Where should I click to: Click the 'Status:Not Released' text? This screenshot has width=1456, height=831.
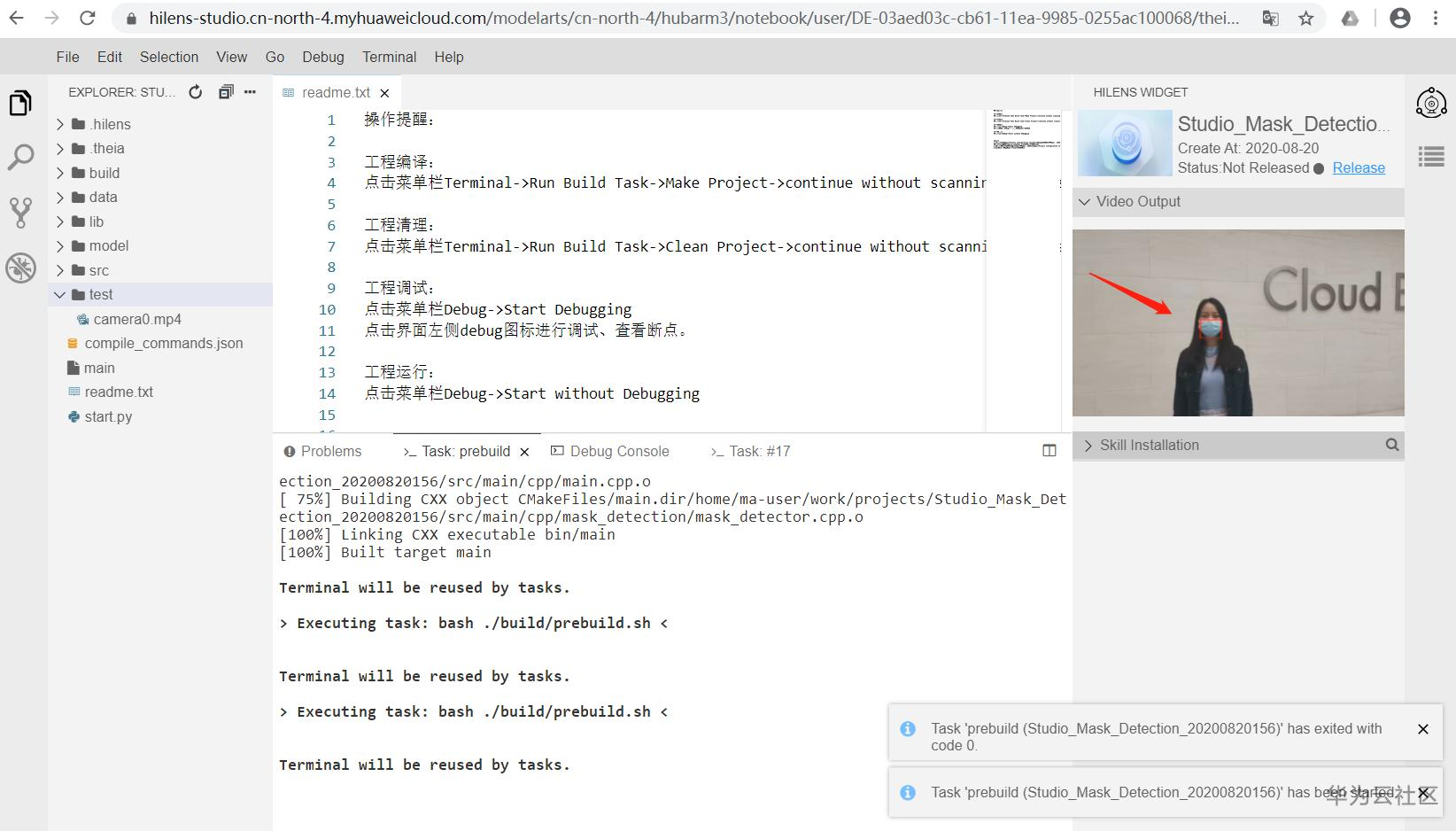tap(1243, 168)
